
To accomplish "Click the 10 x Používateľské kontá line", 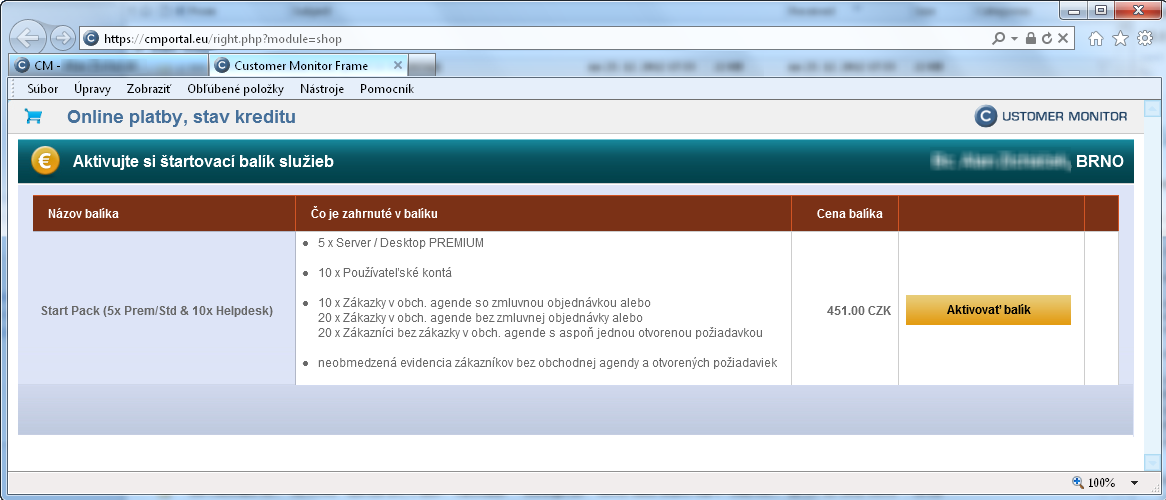I will [384, 273].
